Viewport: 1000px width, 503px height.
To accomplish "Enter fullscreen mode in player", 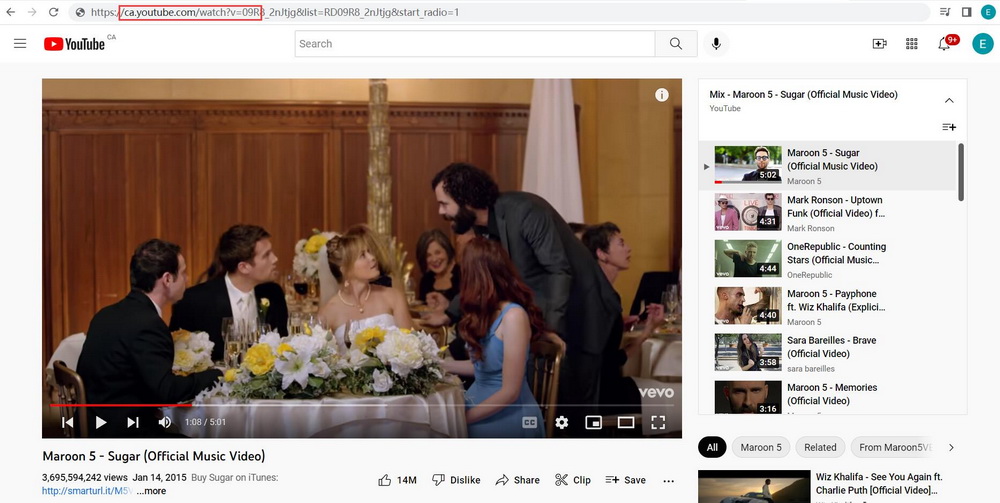I will click(658, 422).
